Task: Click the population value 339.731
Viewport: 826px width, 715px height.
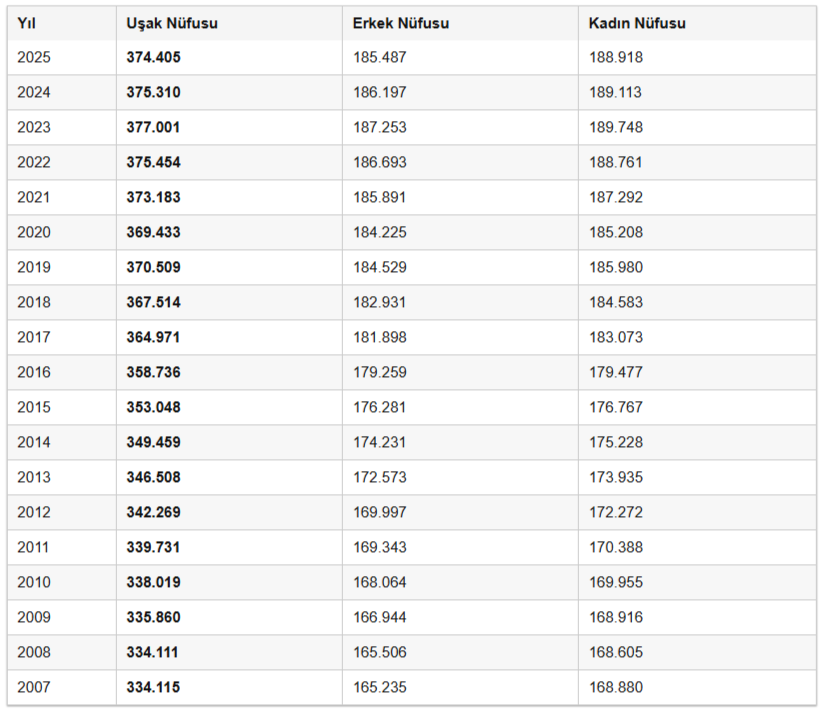Action: pos(153,547)
